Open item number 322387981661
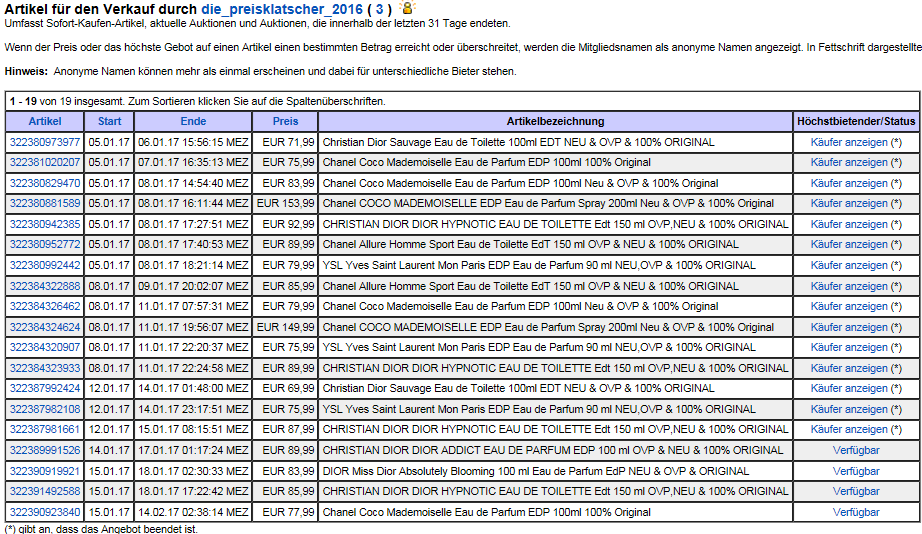 (45, 429)
